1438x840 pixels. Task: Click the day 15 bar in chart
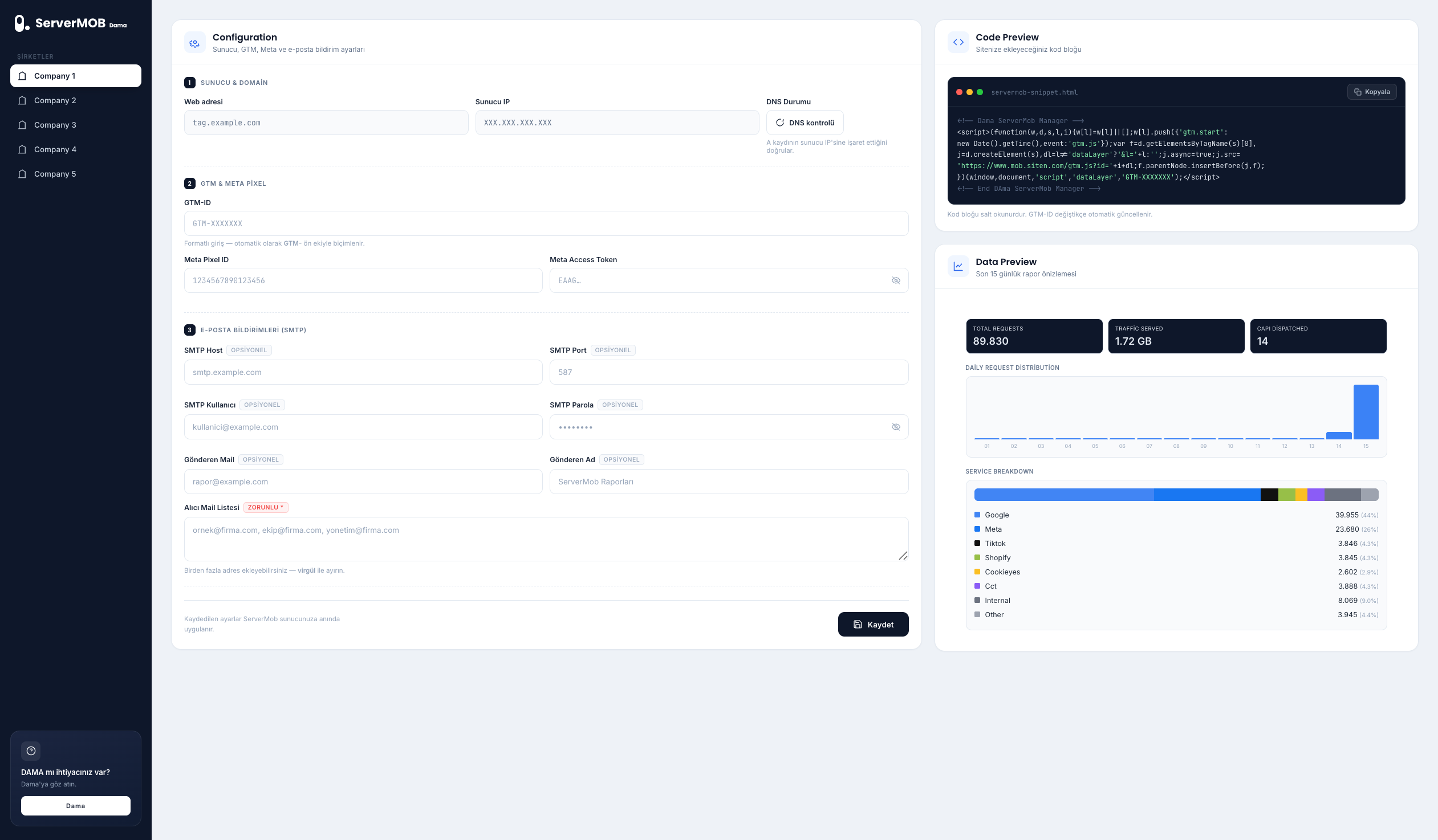(x=1366, y=411)
